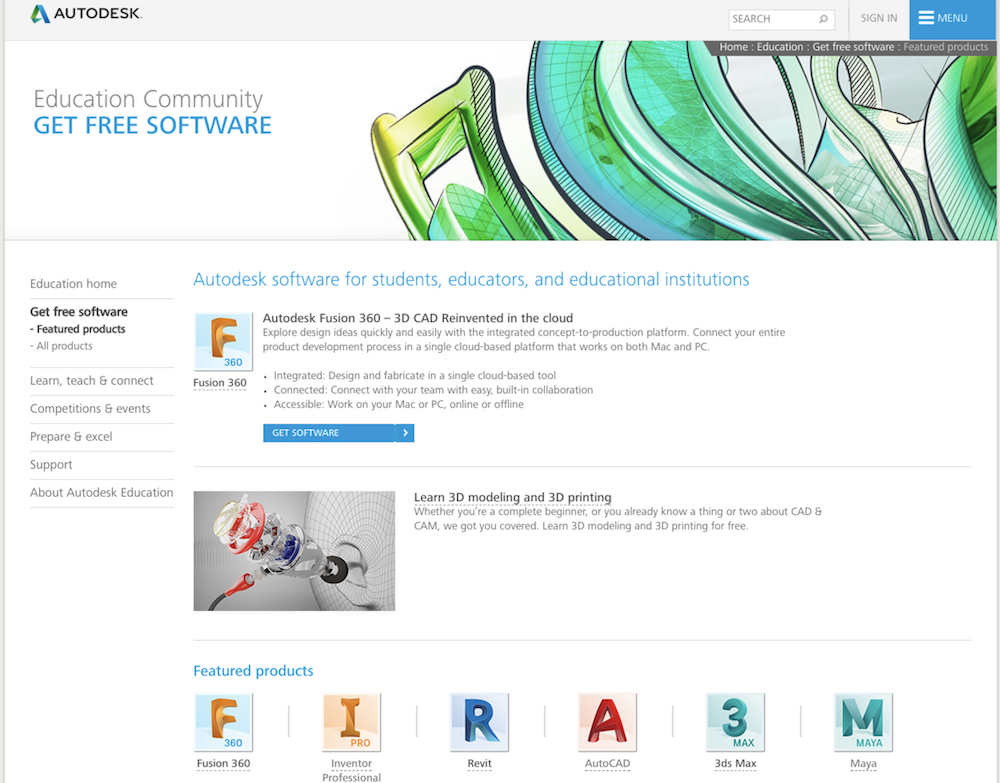Open the Revit product icon
This screenshot has height=783, width=1000.
tap(480, 722)
